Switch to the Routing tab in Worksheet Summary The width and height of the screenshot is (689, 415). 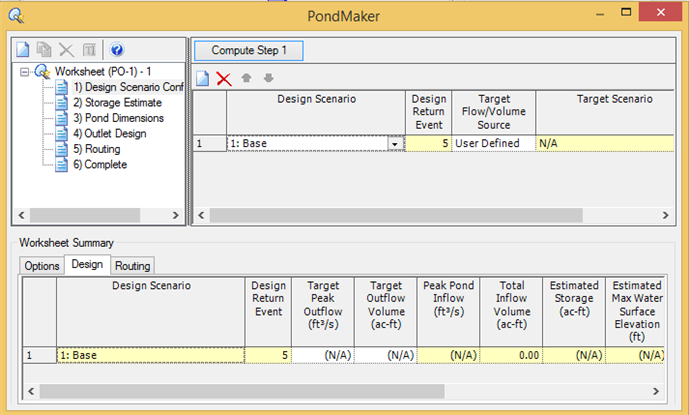[x=132, y=266]
